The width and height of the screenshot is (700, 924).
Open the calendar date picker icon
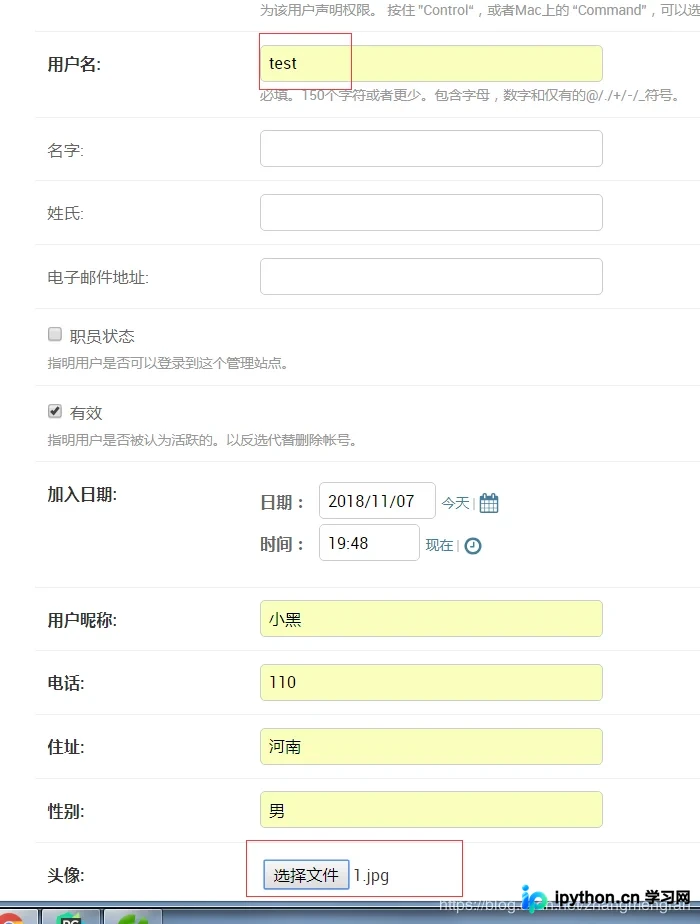pyautogui.click(x=488, y=503)
